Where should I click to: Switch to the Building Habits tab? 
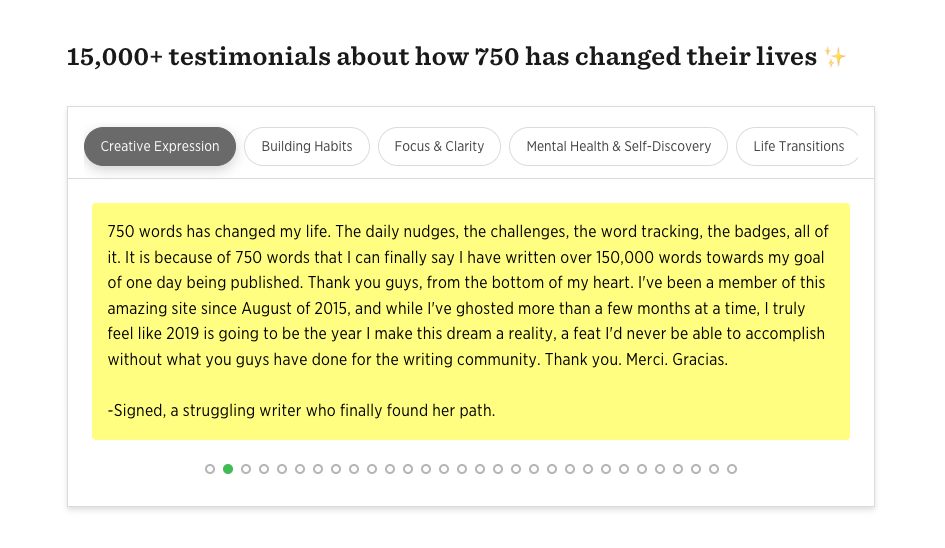(307, 146)
